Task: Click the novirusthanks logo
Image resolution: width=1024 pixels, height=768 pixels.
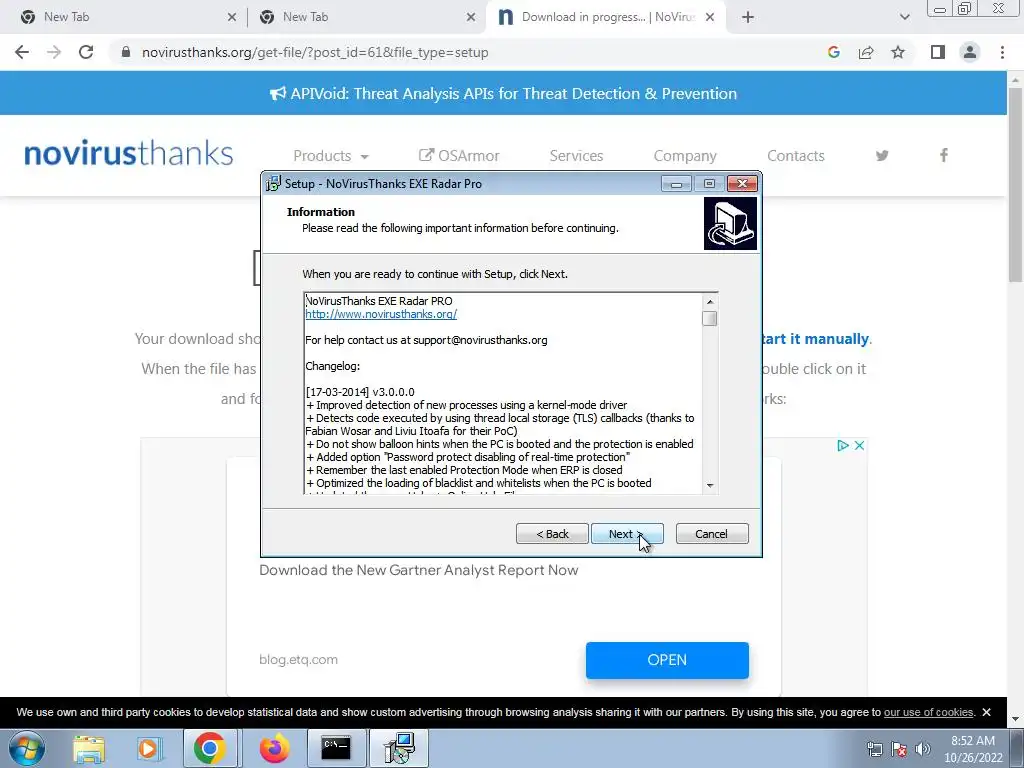Action: pyautogui.click(x=129, y=153)
